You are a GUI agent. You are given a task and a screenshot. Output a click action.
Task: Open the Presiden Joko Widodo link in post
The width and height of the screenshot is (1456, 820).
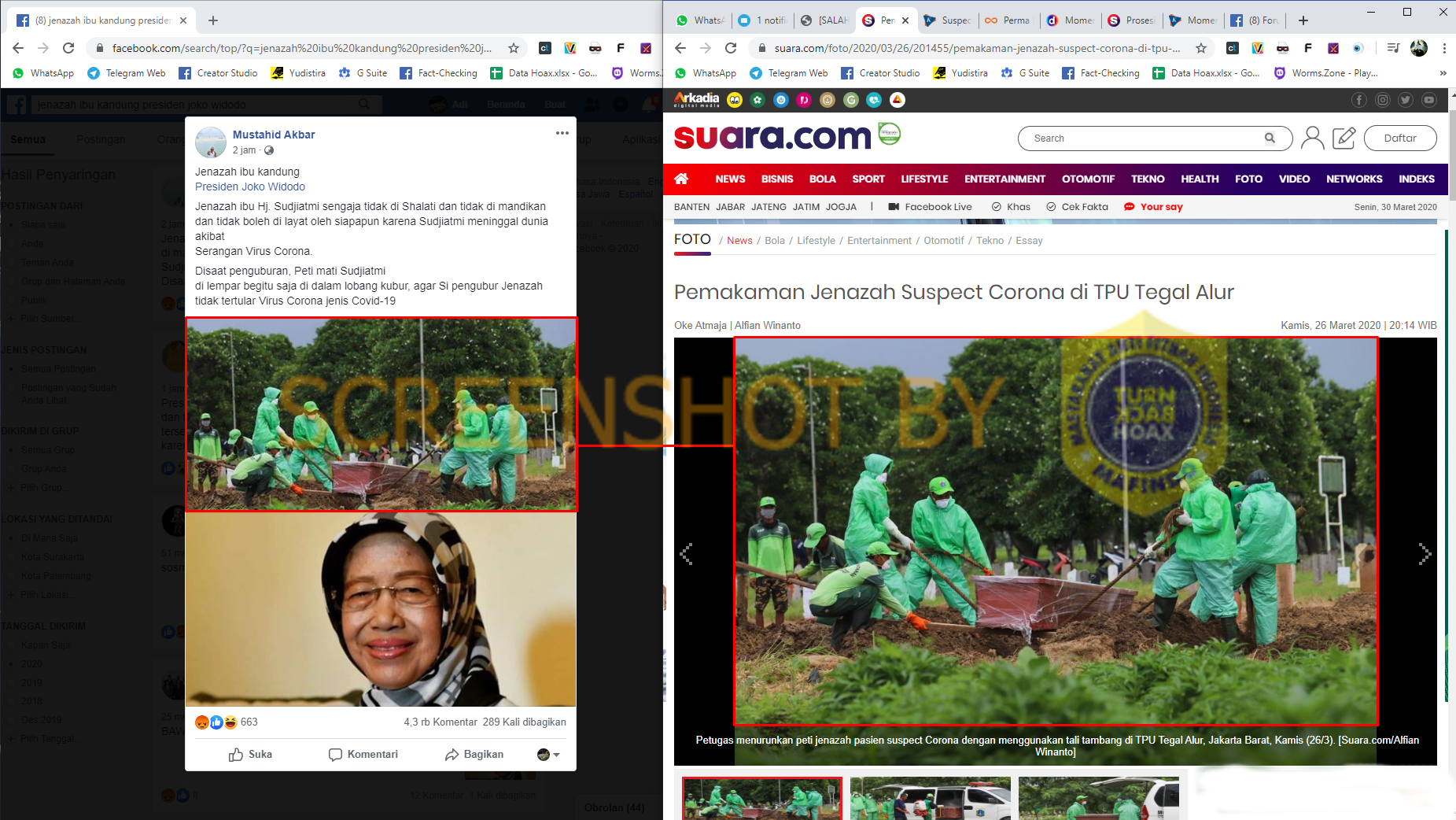(250, 187)
